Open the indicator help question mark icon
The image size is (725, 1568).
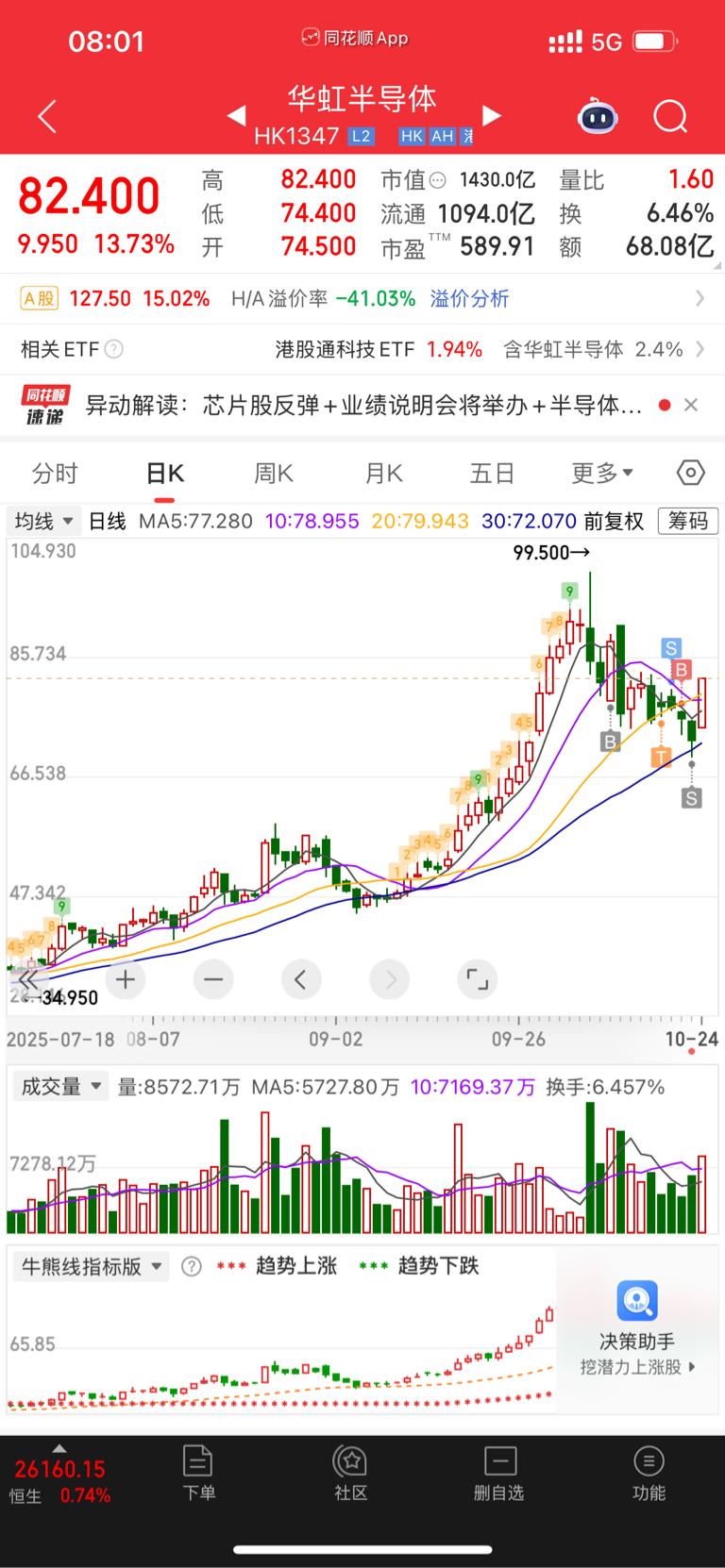(x=192, y=1266)
